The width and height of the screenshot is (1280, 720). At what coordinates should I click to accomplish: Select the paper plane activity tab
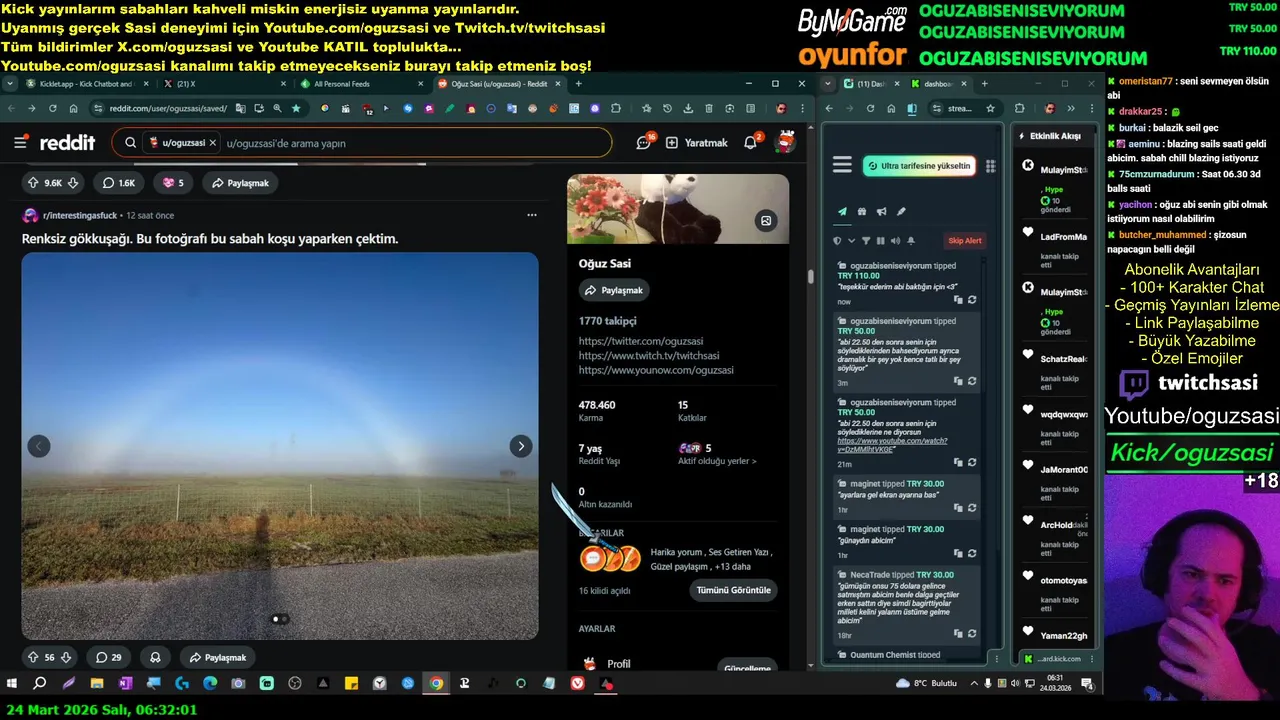click(x=843, y=212)
